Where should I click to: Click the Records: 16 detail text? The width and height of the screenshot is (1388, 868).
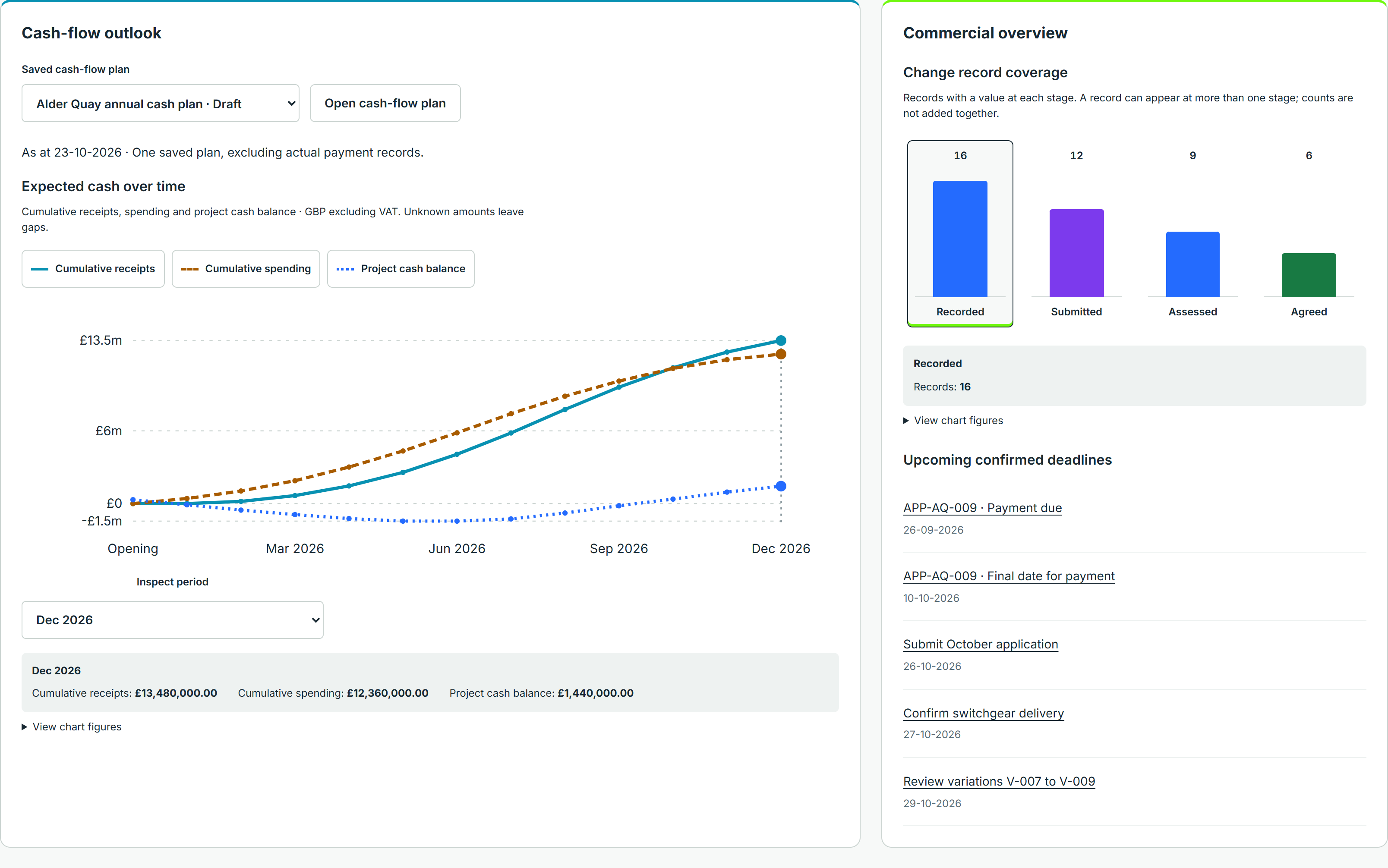[x=942, y=387]
